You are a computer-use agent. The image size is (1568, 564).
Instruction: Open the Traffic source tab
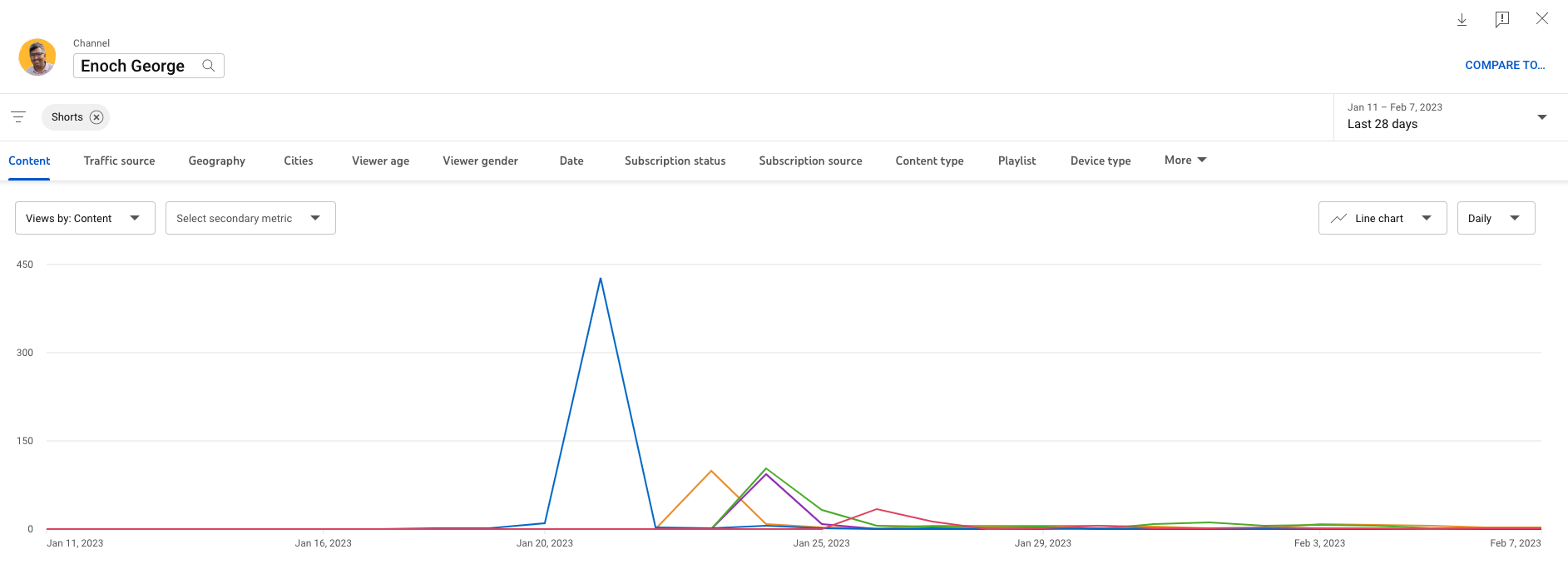(x=119, y=161)
